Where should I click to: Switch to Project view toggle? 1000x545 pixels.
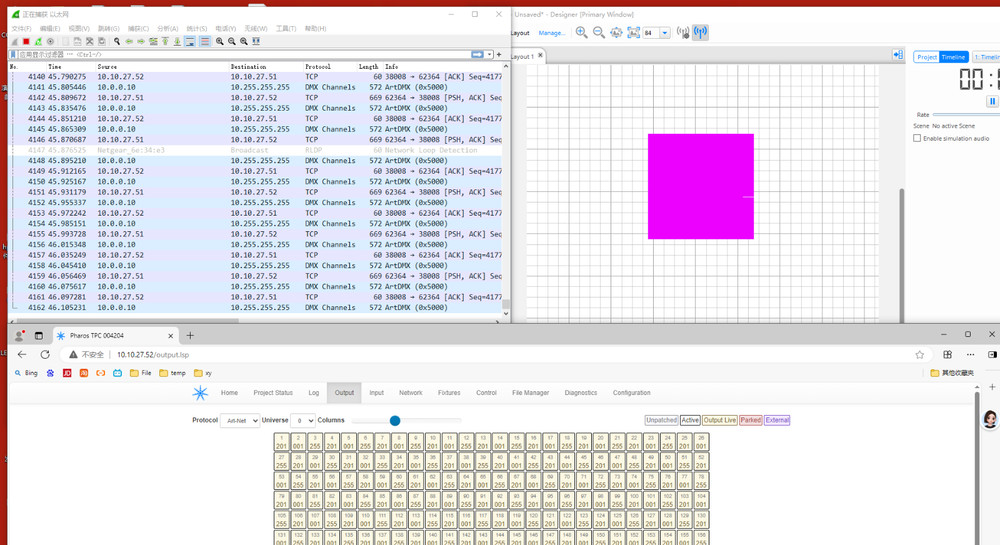coord(927,57)
